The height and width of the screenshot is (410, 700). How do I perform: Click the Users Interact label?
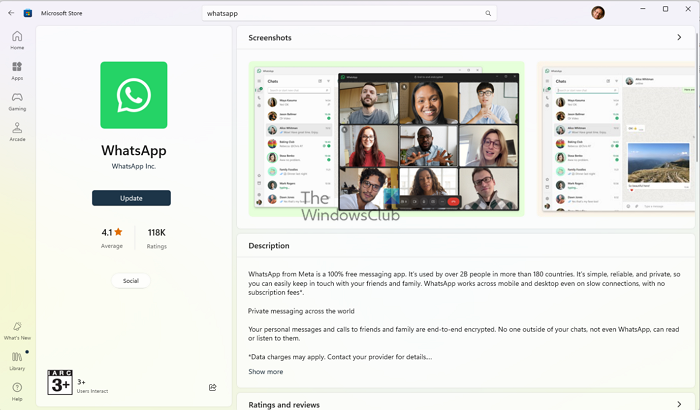pos(92,391)
